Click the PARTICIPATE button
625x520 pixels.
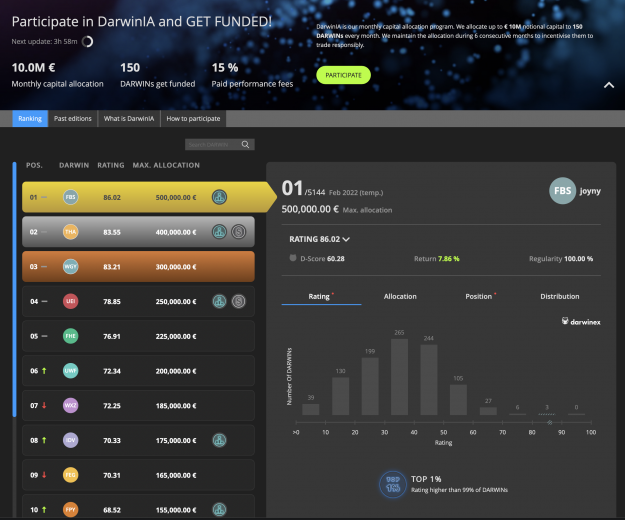pyautogui.click(x=343, y=75)
